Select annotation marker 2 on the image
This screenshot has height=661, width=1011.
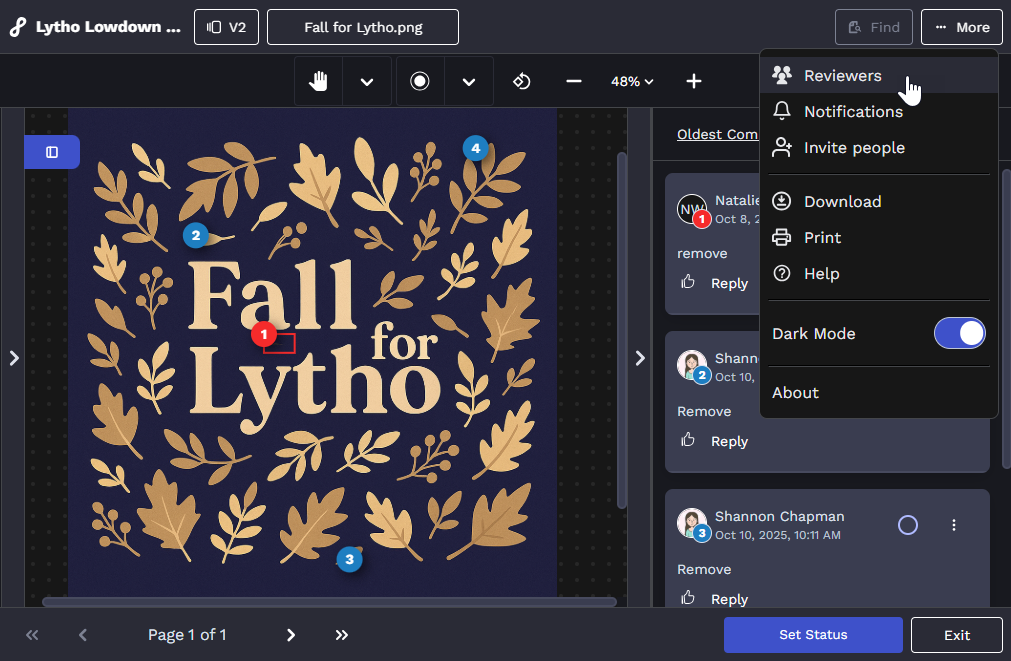[195, 235]
